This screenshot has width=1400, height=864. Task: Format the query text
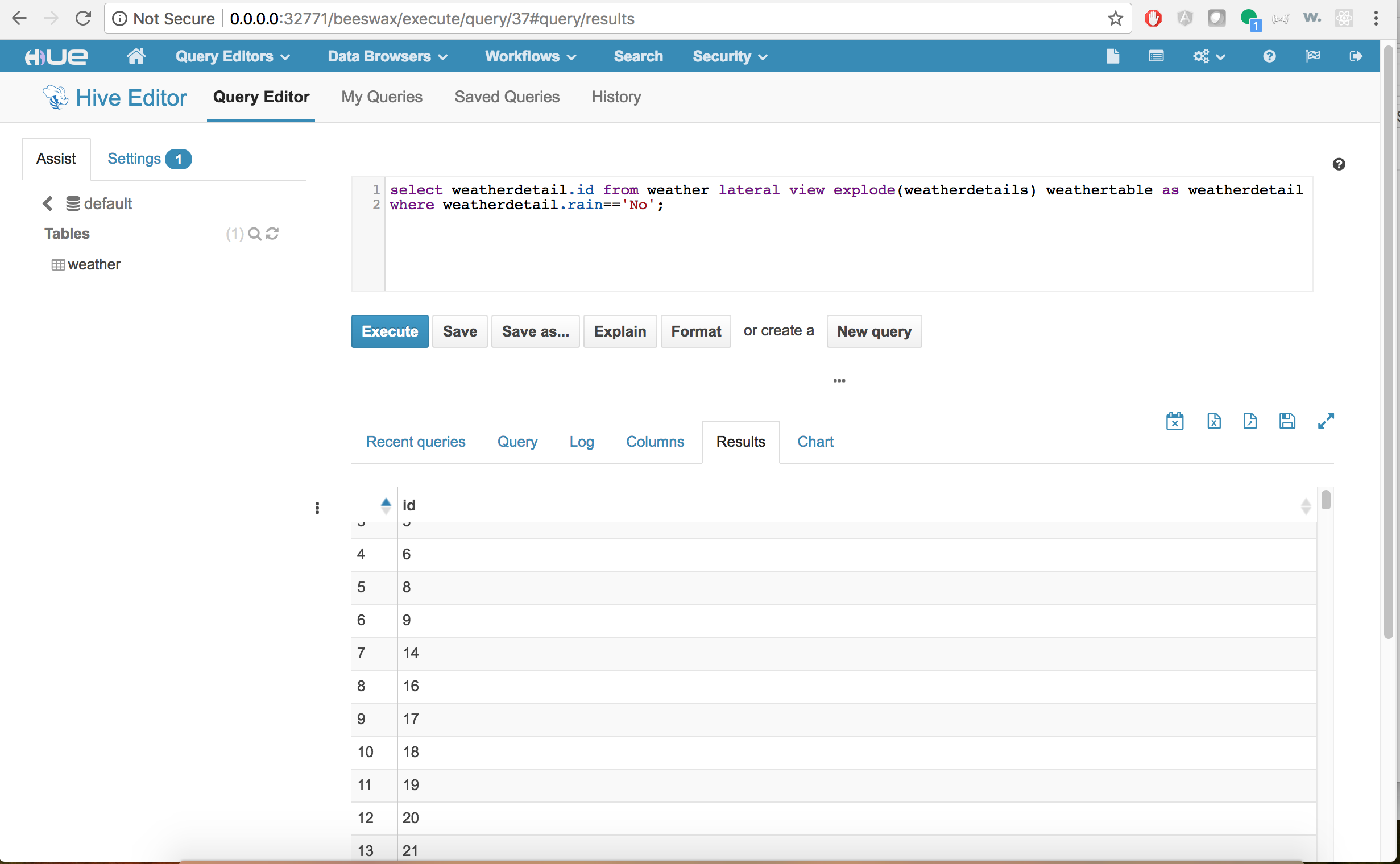(696, 331)
